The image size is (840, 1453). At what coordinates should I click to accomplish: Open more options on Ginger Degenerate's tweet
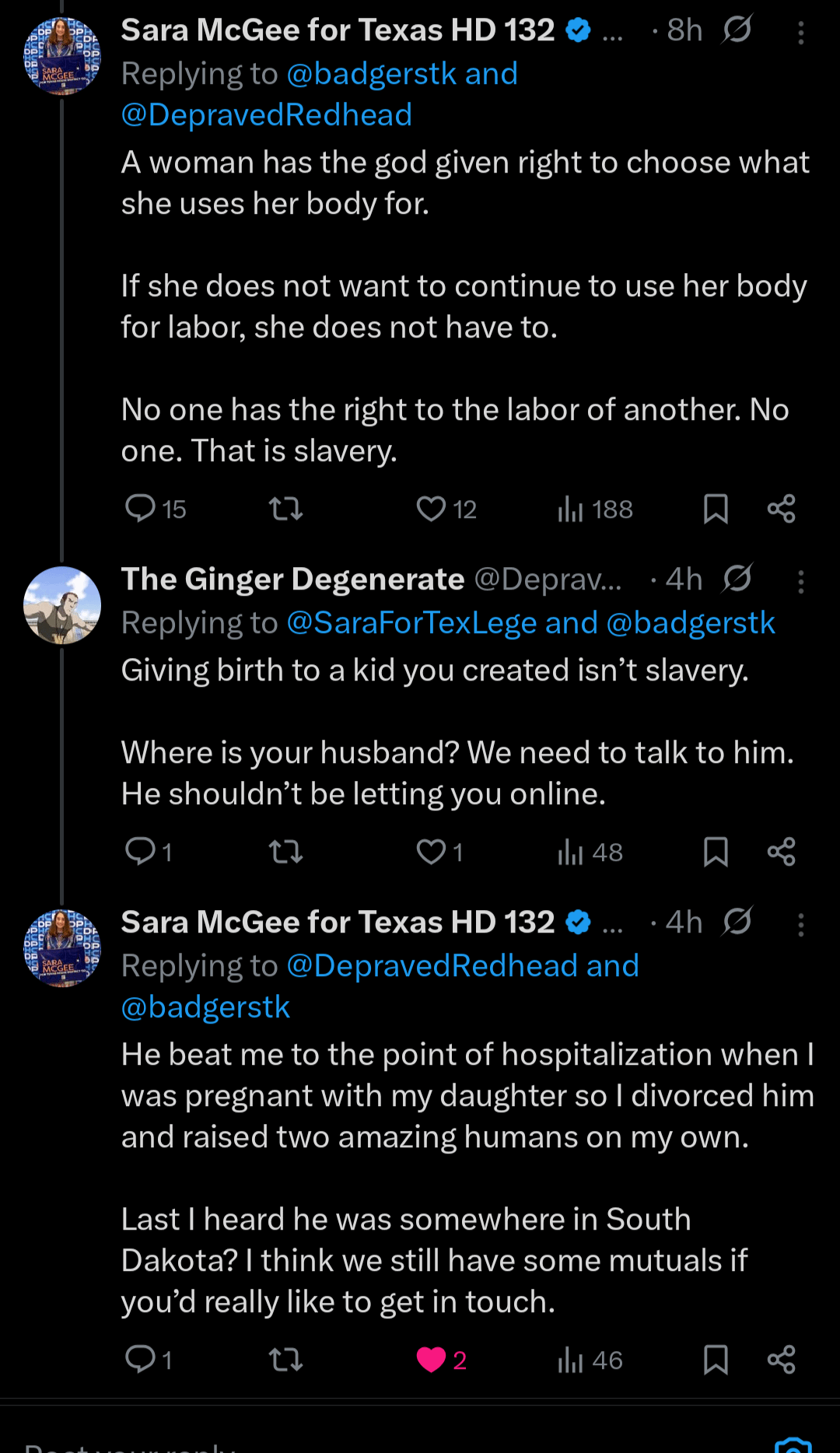800,582
